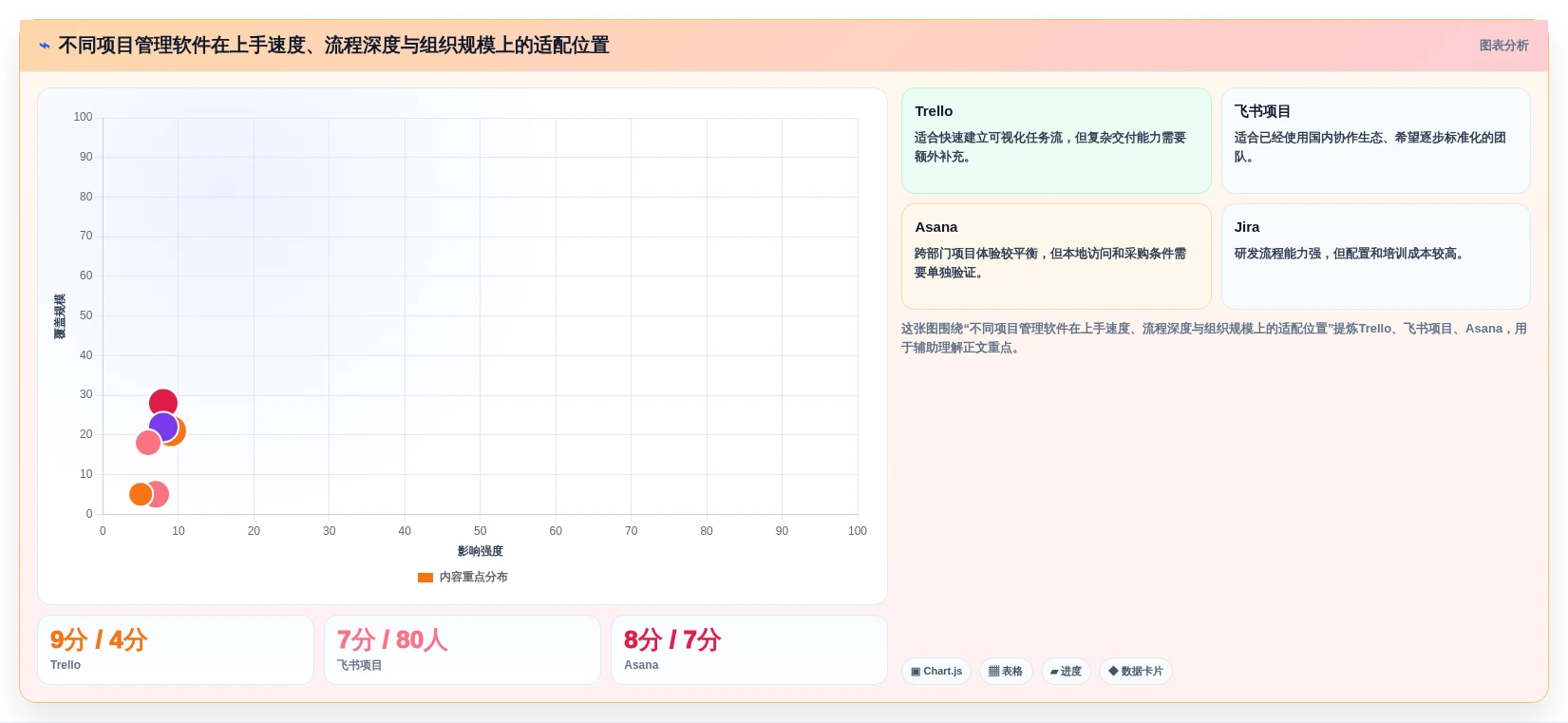The width and height of the screenshot is (1568, 723).
Task: Click the main title 不同项目管理软件 heading text
Action: tap(333, 46)
